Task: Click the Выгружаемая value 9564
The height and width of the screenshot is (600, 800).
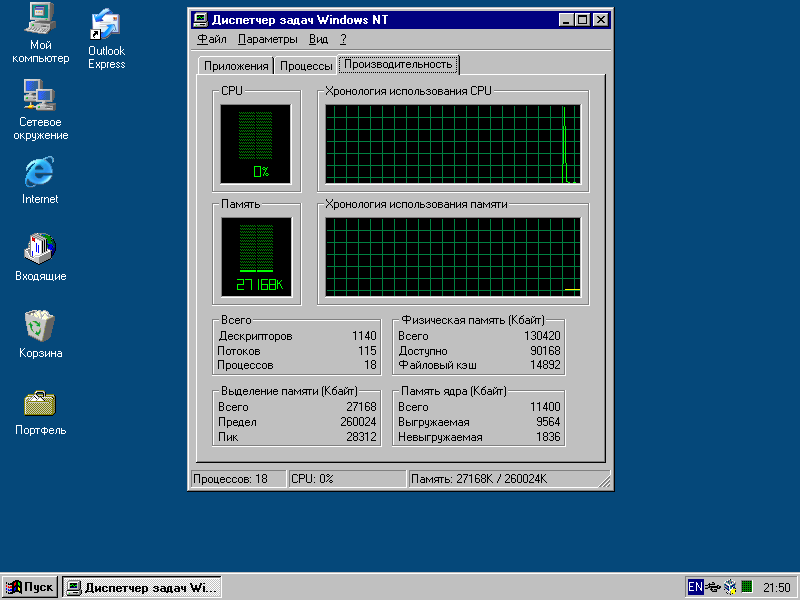Action: point(548,422)
